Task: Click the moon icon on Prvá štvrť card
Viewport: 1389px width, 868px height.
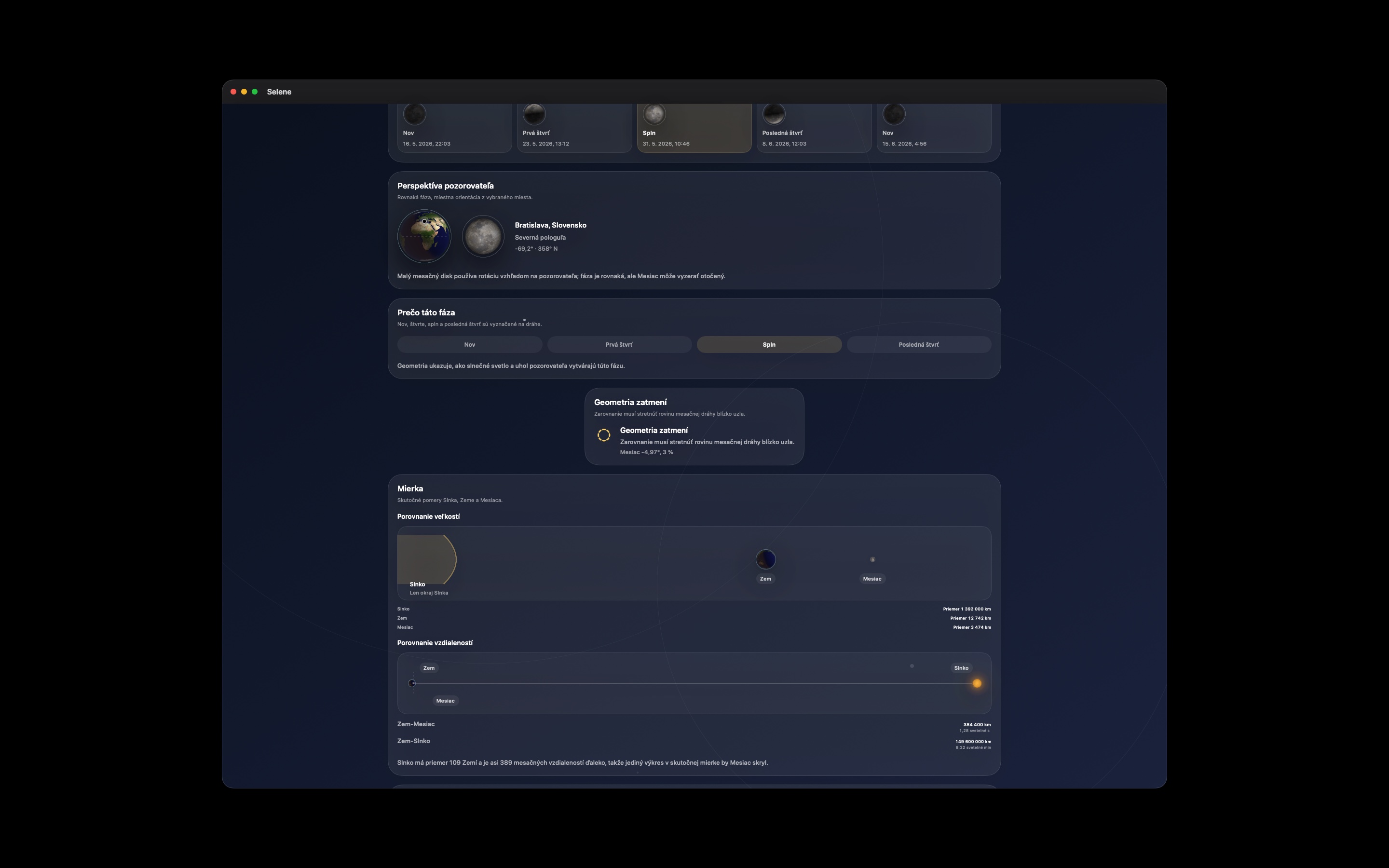Action: coord(534,114)
